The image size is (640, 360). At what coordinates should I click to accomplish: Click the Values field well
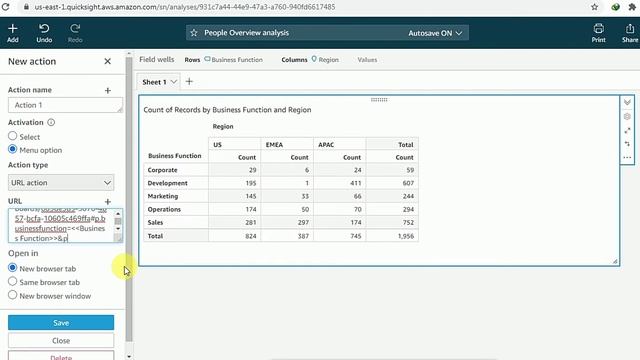pyautogui.click(x=367, y=60)
